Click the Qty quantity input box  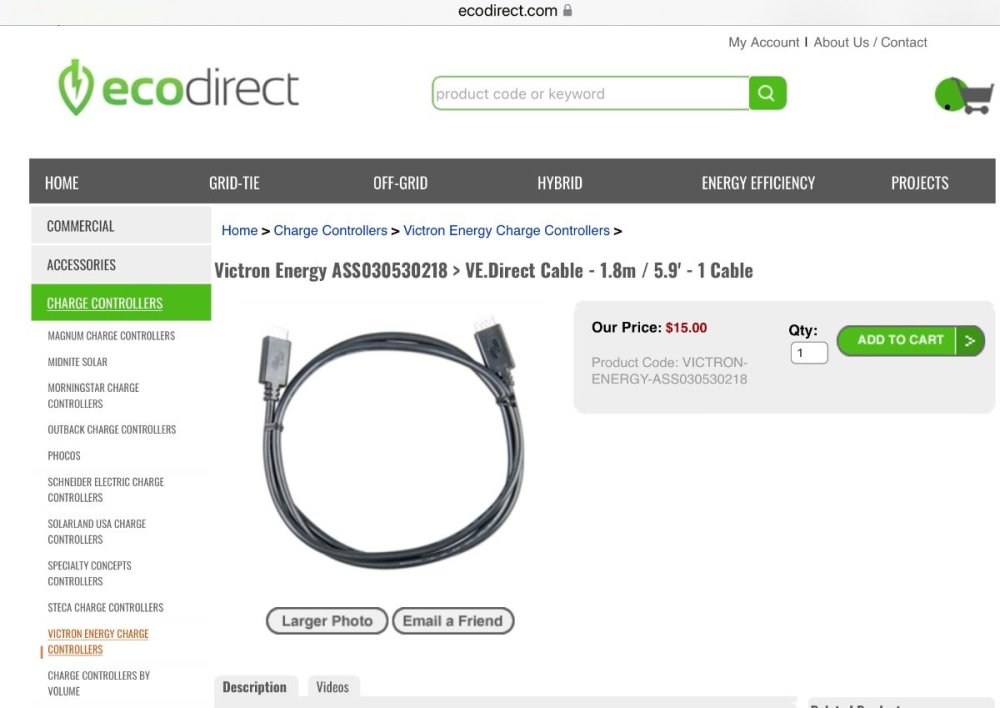[809, 353]
